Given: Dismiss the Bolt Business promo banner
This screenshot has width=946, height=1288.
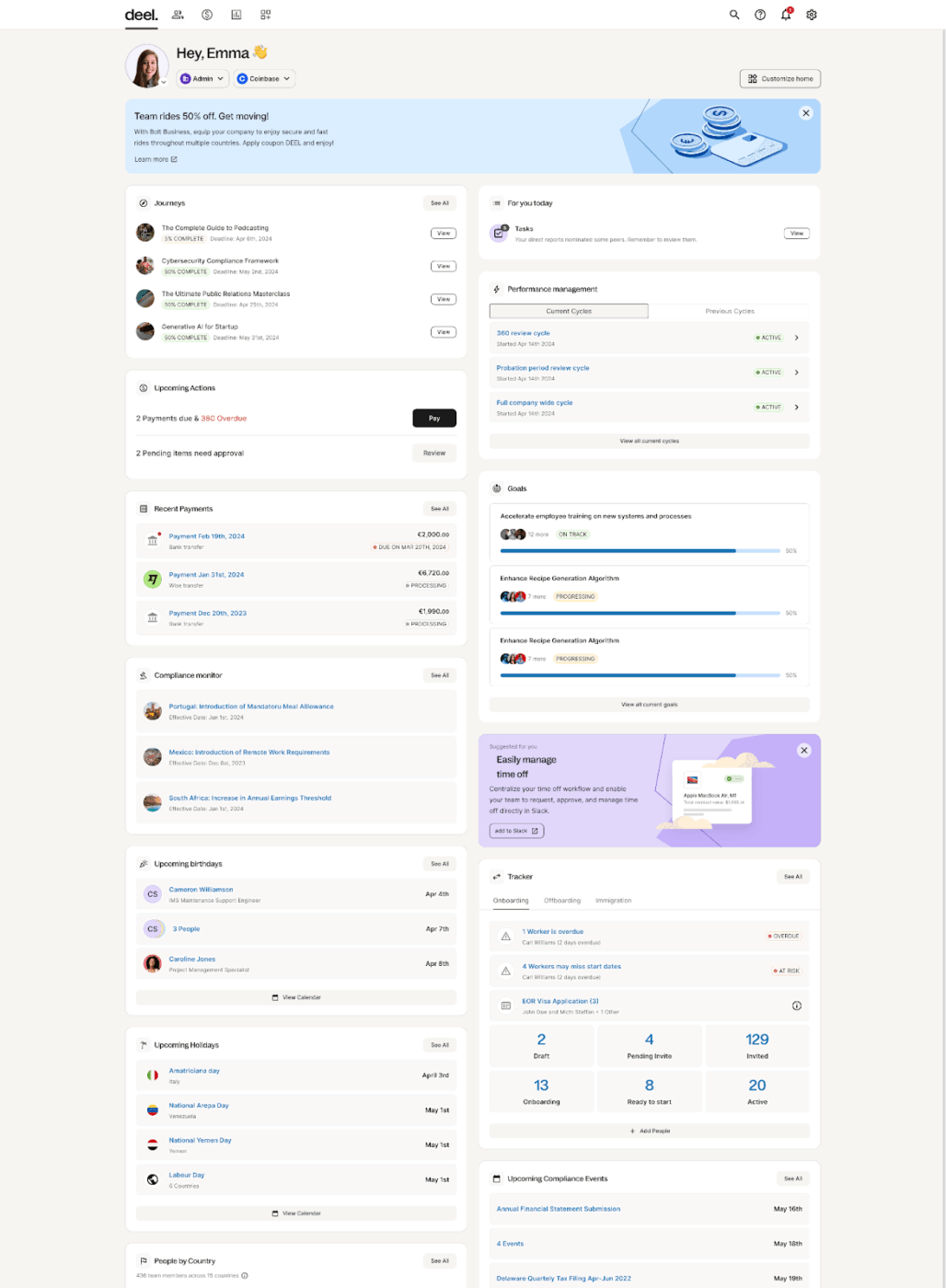Looking at the screenshot, I should click(x=806, y=112).
